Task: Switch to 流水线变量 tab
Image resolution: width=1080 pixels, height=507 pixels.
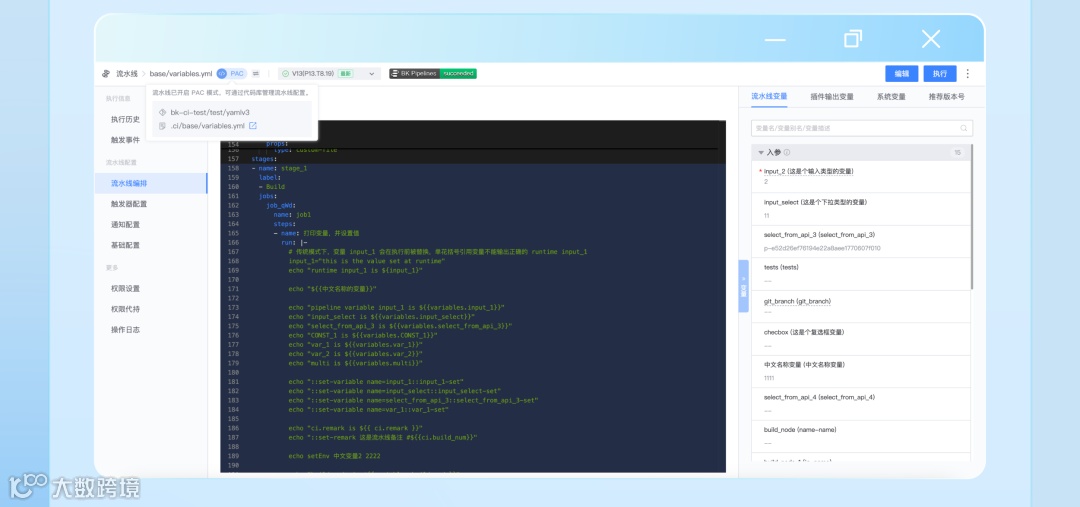Action: pyautogui.click(x=769, y=96)
